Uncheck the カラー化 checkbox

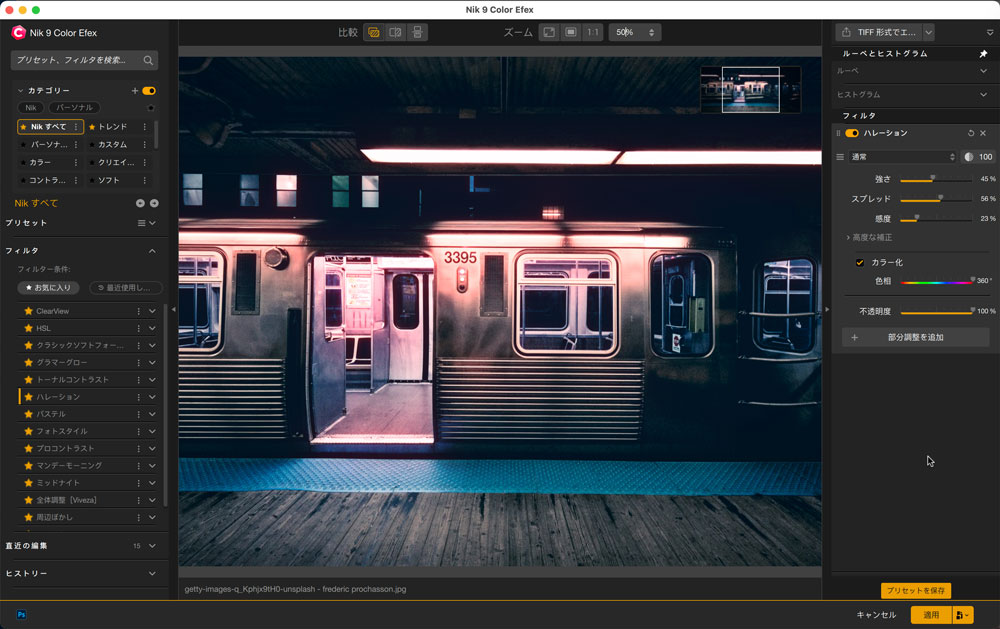tap(859, 262)
